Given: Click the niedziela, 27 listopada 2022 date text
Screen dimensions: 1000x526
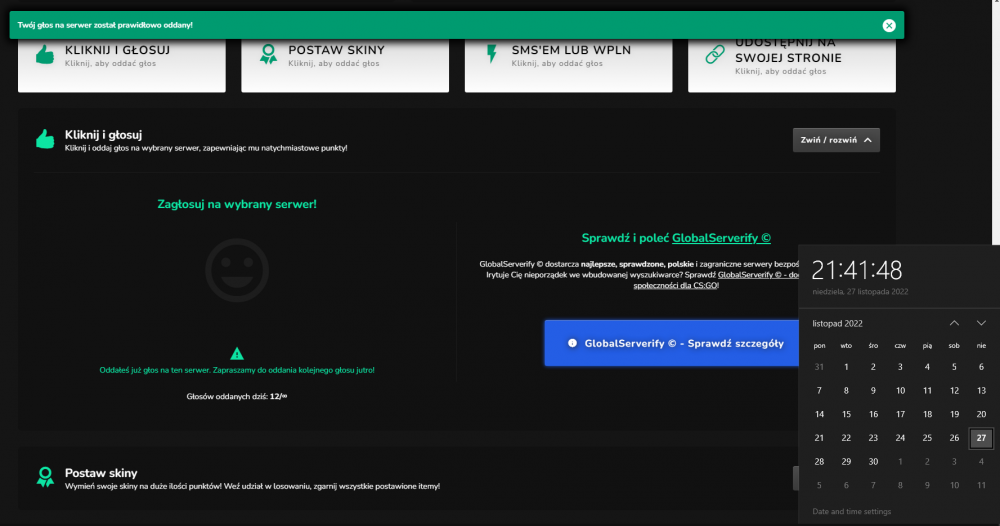Looking at the screenshot, I should coord(860,292).
